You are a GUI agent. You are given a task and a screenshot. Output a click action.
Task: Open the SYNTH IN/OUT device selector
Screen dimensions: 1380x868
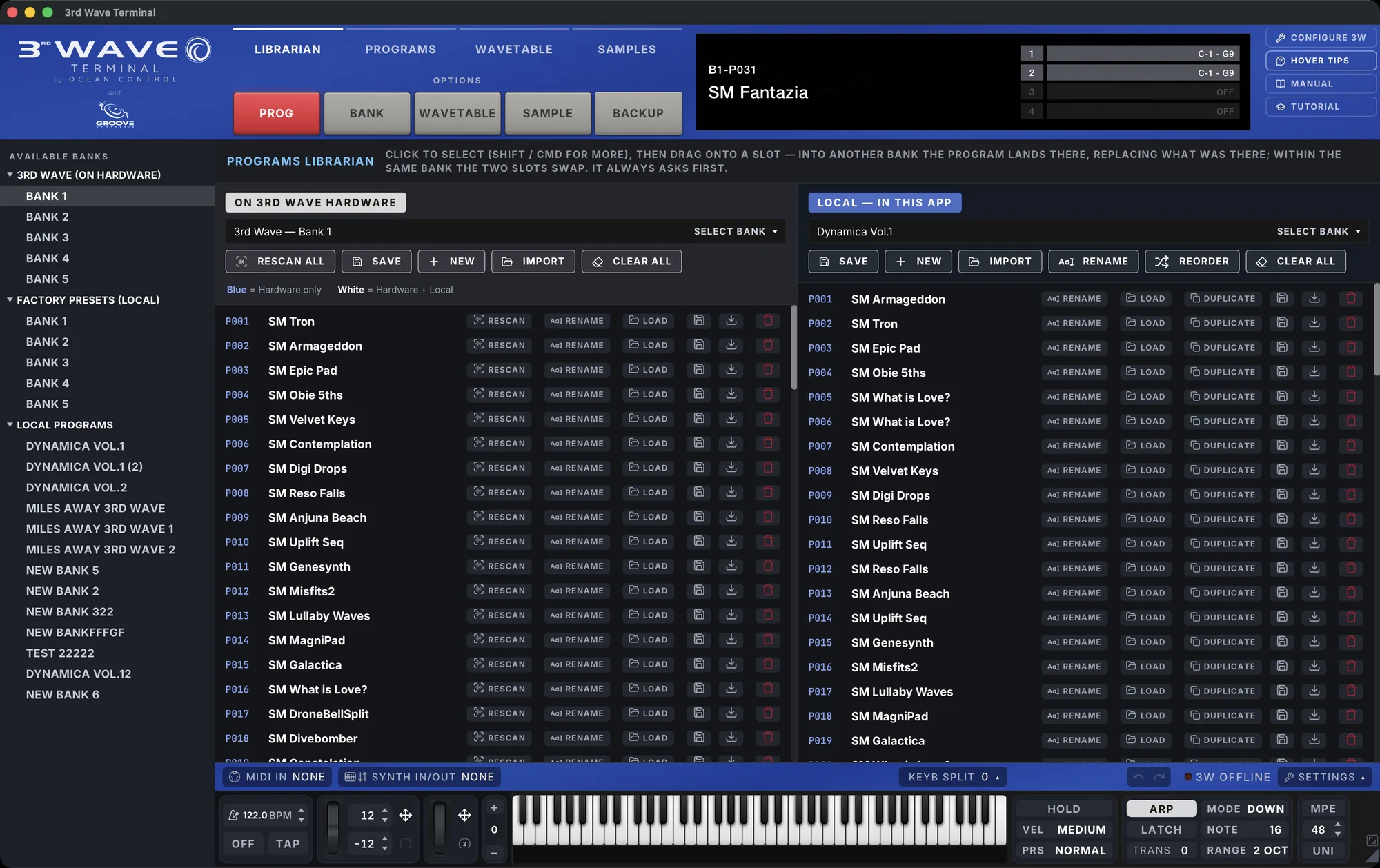coord(420,777)
